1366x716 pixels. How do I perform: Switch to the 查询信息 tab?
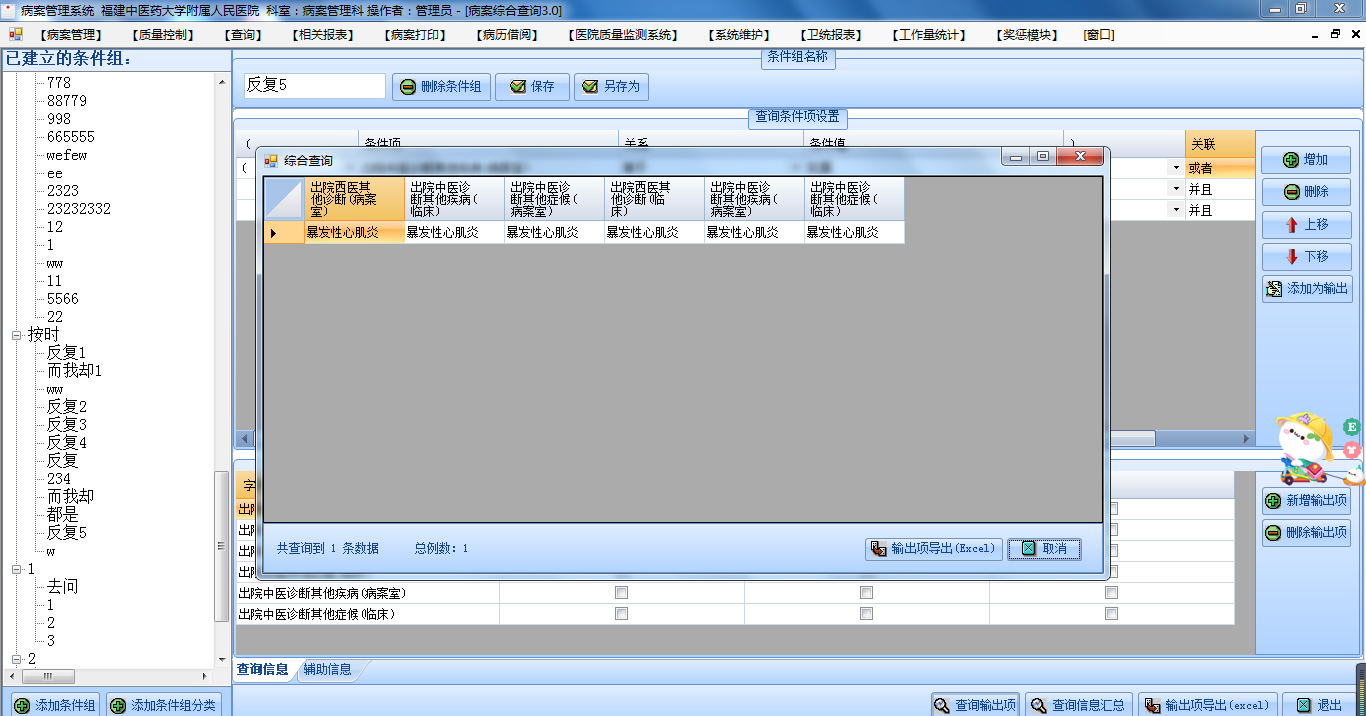pyautogui.click(x=262, y=670)
